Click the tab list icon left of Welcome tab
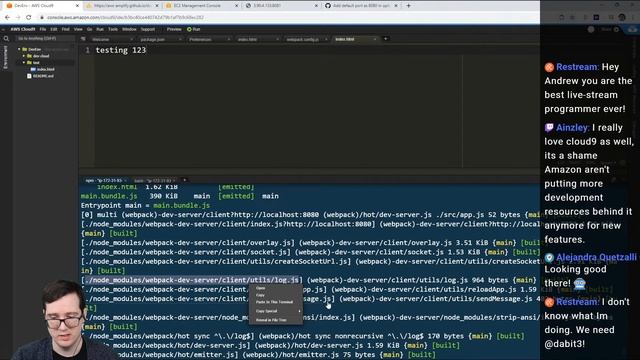This screenshot has height=360, width=640. coord(83,39)
